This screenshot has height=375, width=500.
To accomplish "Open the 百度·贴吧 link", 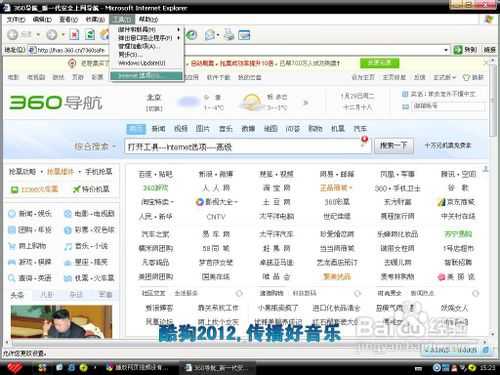I will [x=156, y=174].
